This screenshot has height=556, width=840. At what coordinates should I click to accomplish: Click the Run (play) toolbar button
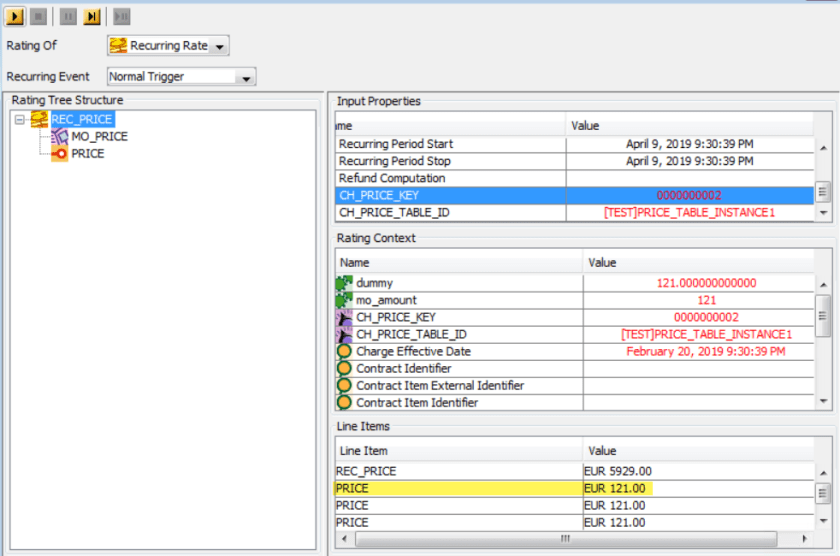pyautogui.click(x=15, y=17)
